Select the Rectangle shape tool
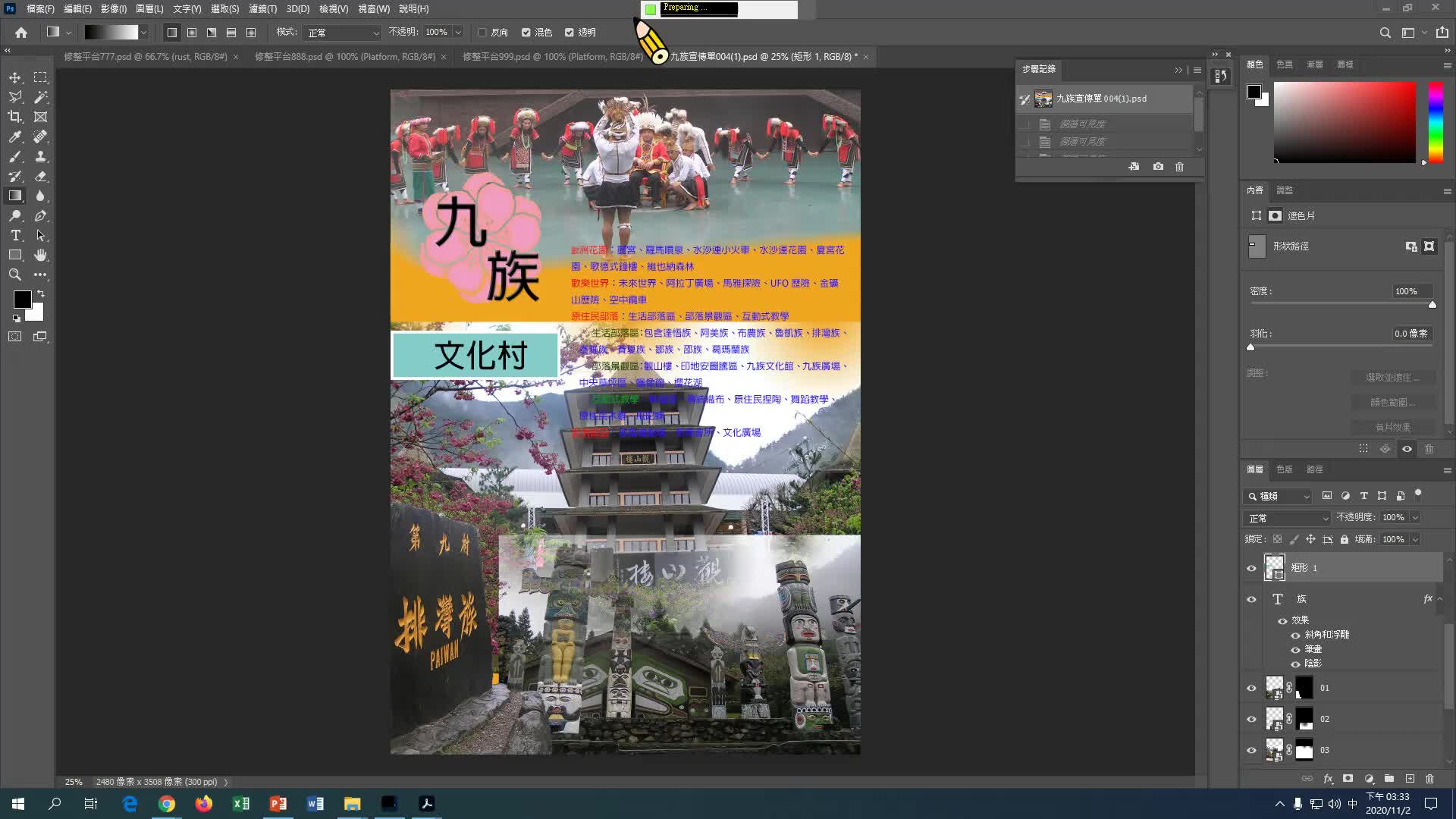This screenshot has height=819, width=1456. coord(15,255)
